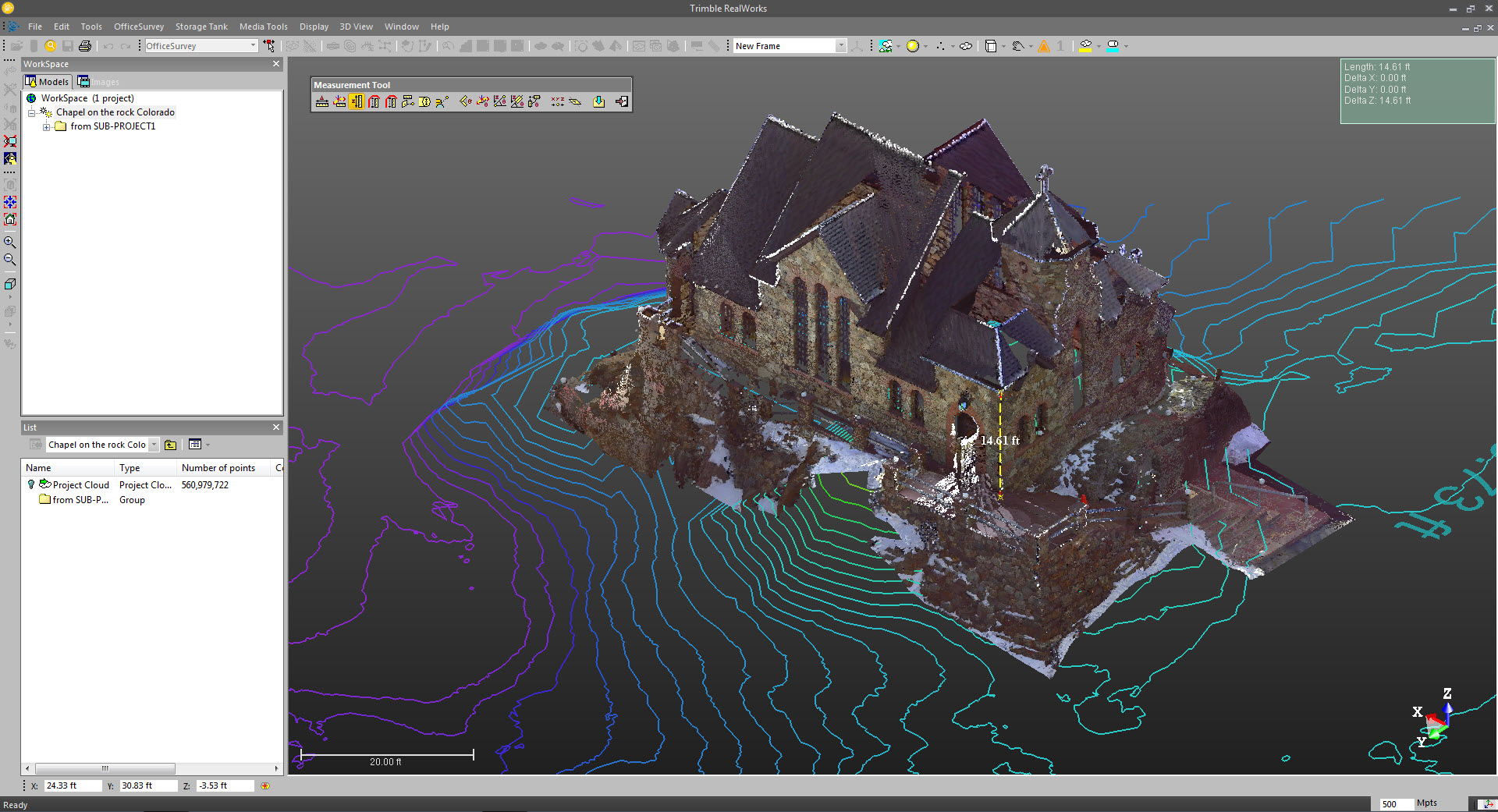The width and height of the screenshot is (1498, 812).
Task: Open the 3D View menu
Action: tap(356, 27)
